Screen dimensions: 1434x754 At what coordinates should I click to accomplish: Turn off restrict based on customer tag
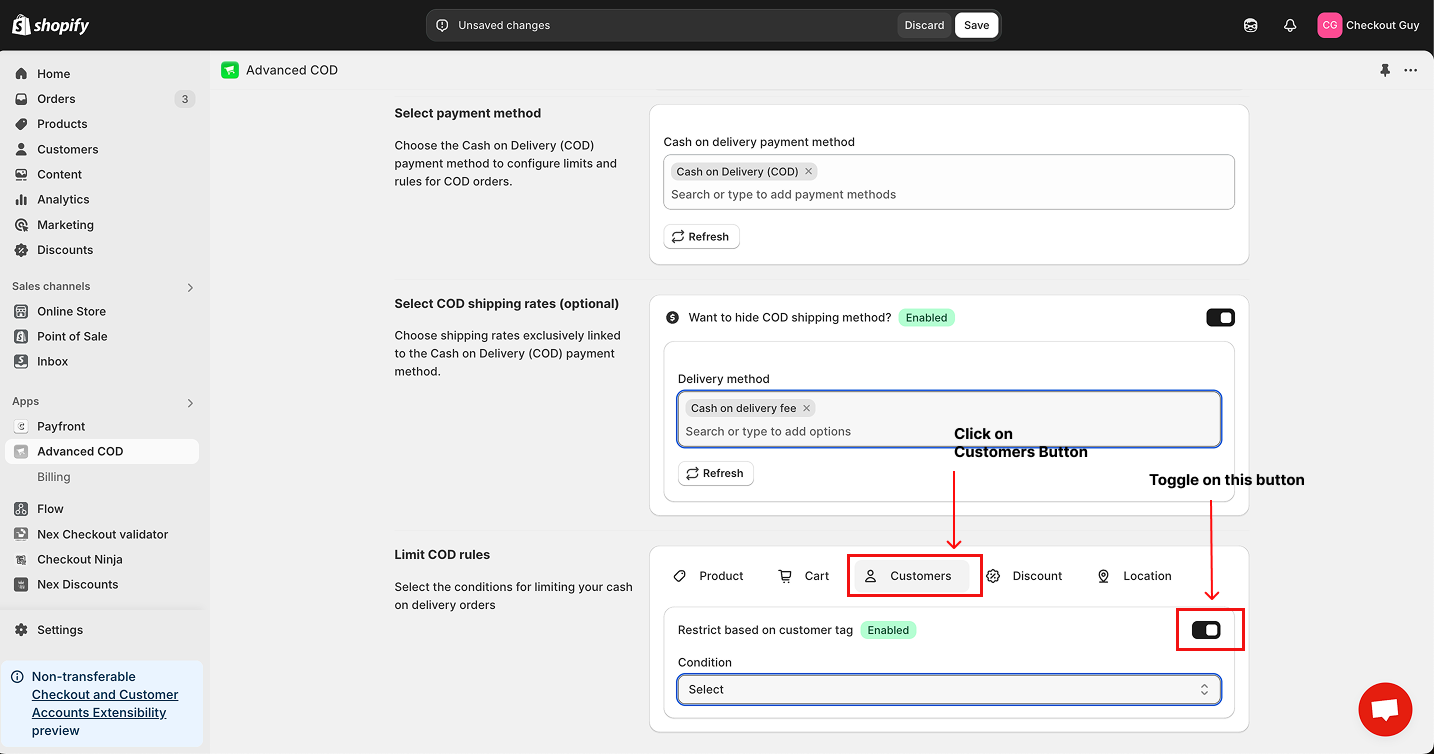coord(1206,630)
